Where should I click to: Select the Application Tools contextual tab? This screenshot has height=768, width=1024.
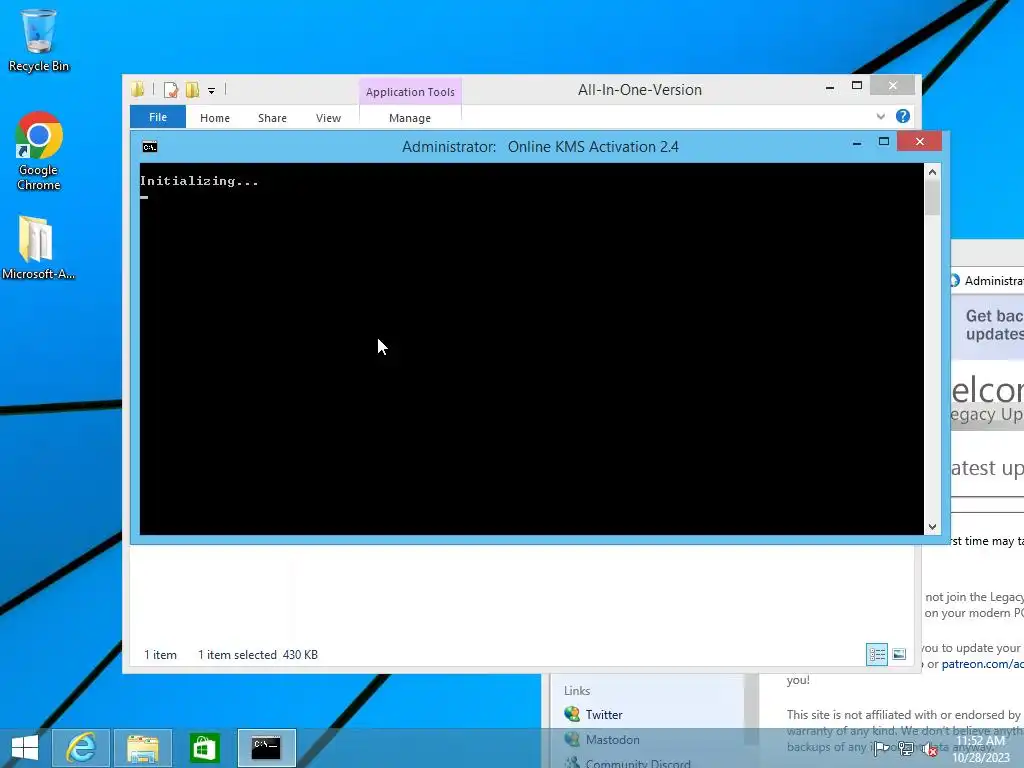tap(410, 92)
